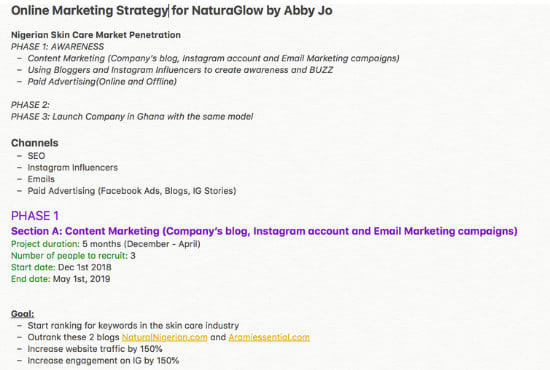Click the Channels heading

[35, 143]
